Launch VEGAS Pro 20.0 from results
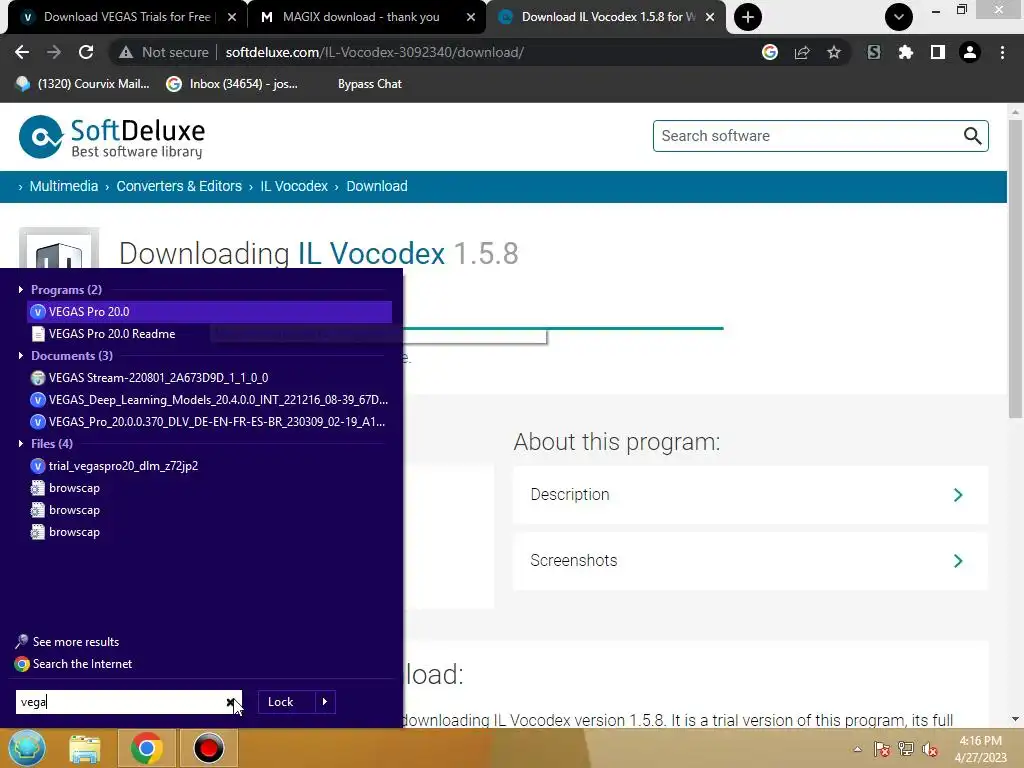This screenshot has height=768, width=1024. click(209, 312)
